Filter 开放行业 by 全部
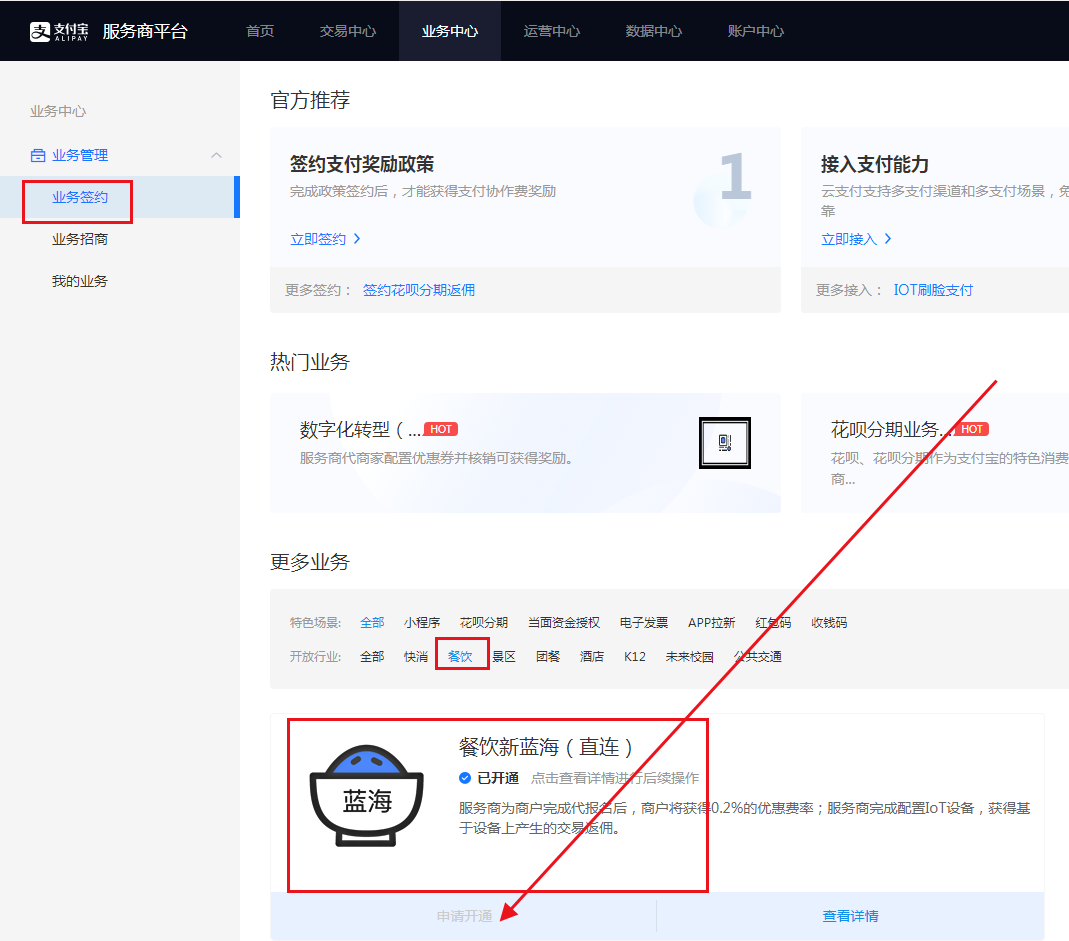This screenshot has width=1069, height=941. pyautogui.click(x=372, y=657)
